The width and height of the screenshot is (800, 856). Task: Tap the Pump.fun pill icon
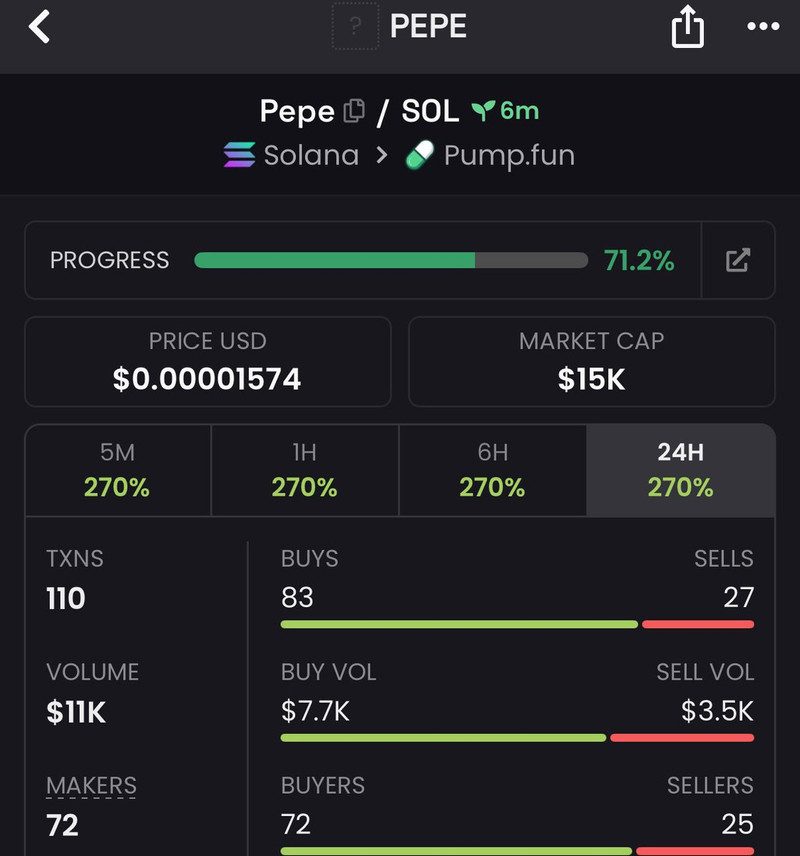420,156
